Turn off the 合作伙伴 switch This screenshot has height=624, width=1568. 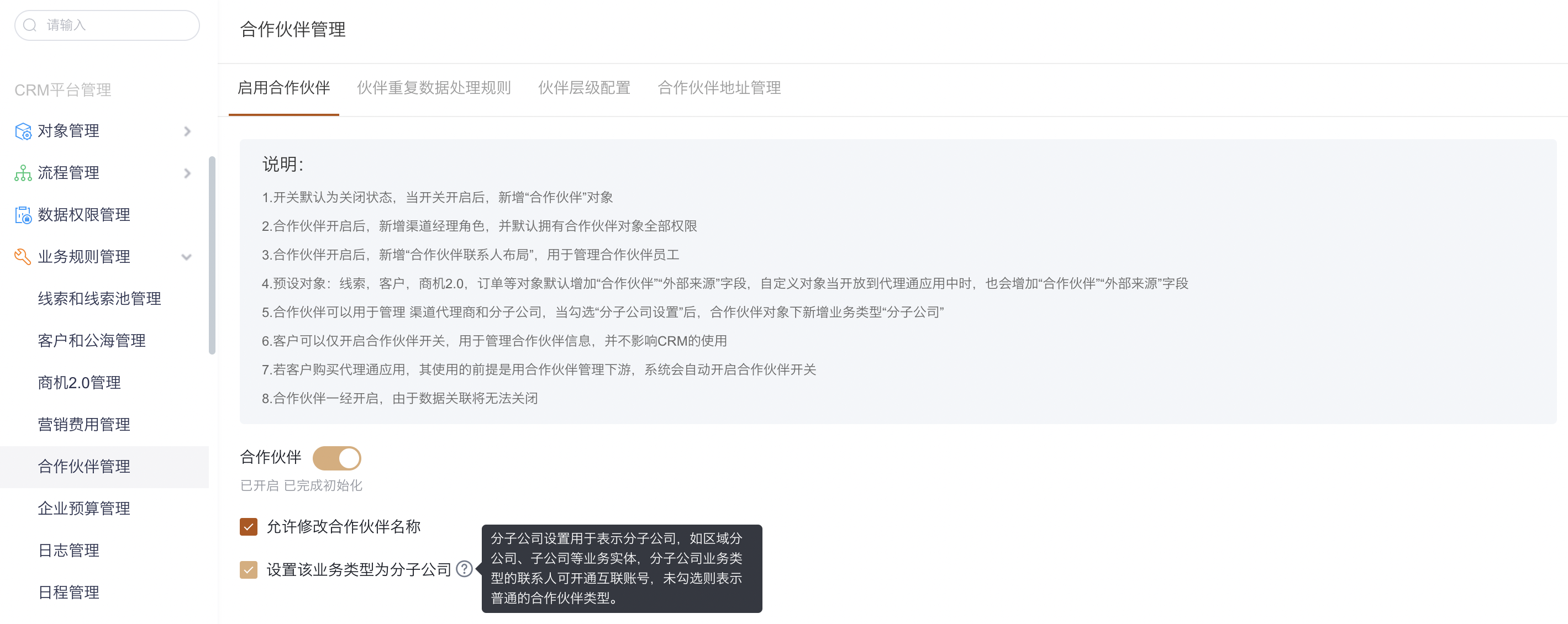336,458
